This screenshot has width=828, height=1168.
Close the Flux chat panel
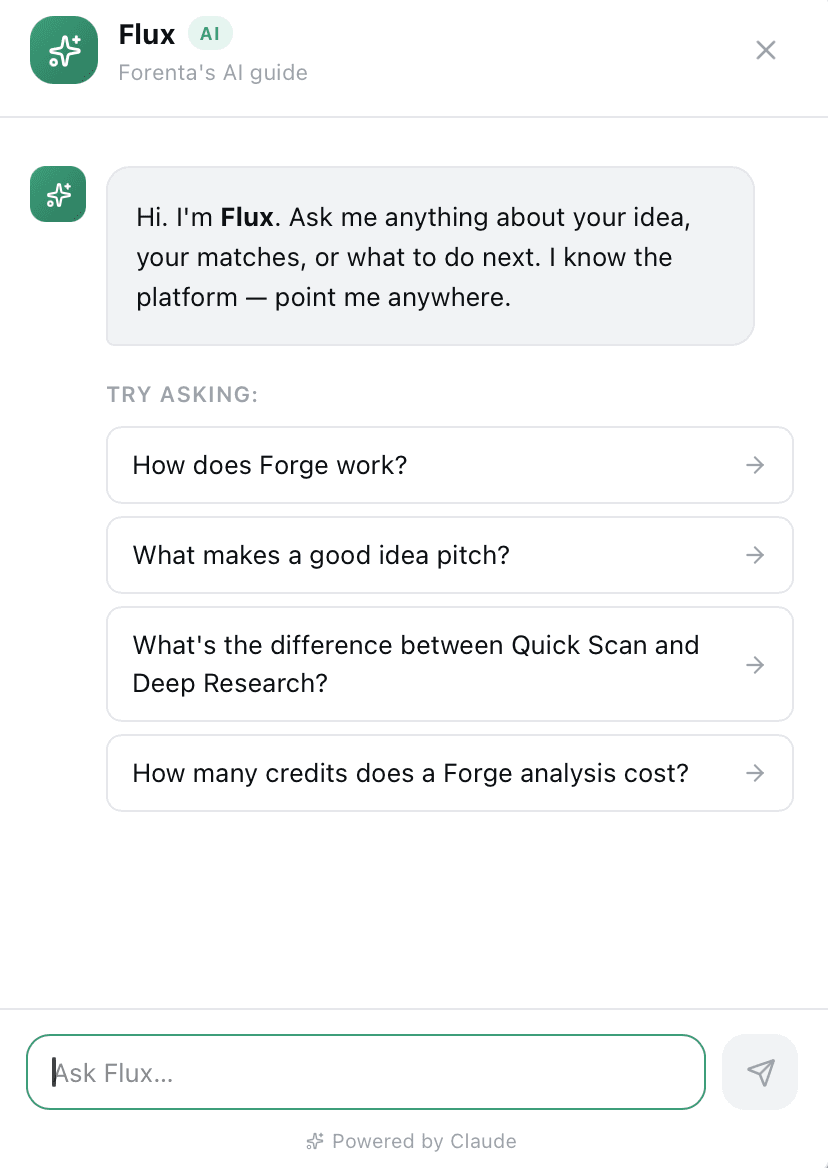pyautogui.click(x=766, y=50)
